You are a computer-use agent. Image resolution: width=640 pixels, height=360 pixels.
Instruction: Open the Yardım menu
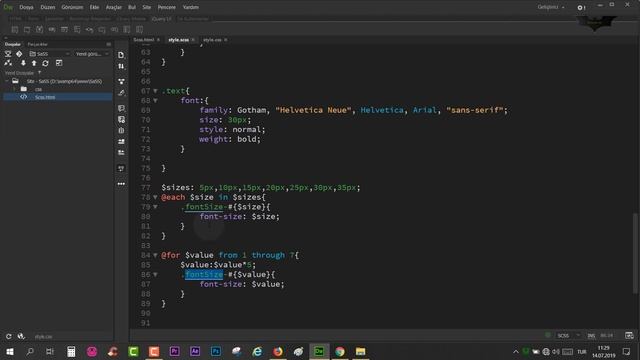click(x=191, y=7)
